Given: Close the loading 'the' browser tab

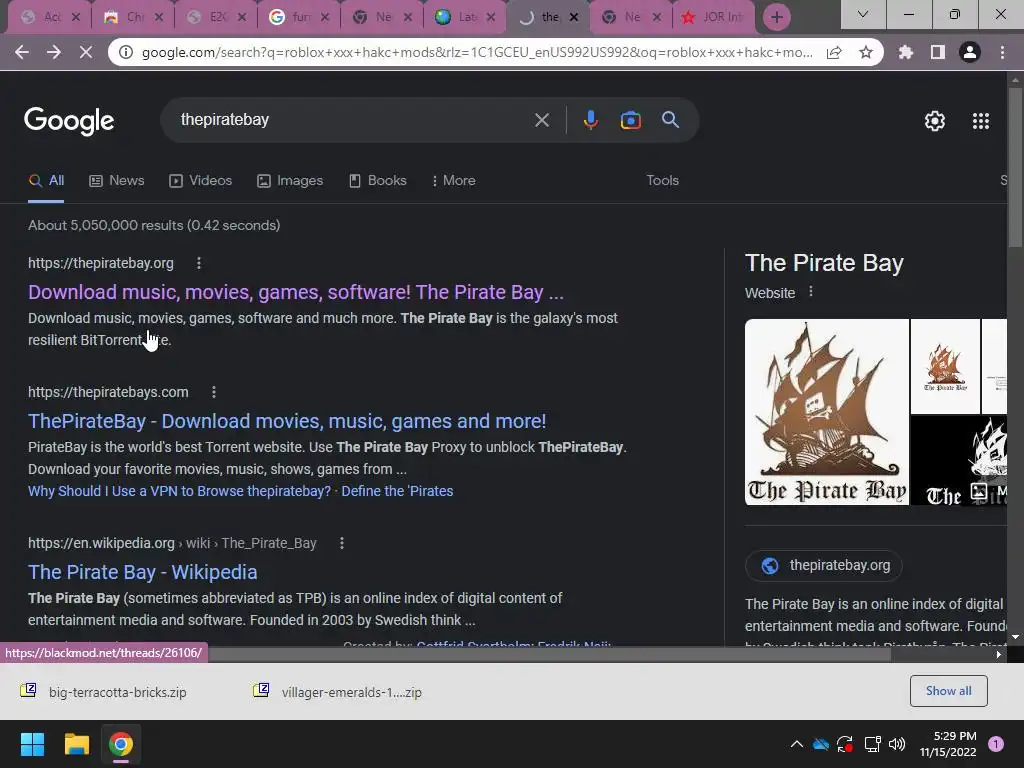Looking at the screenshot, I should 574,17.
